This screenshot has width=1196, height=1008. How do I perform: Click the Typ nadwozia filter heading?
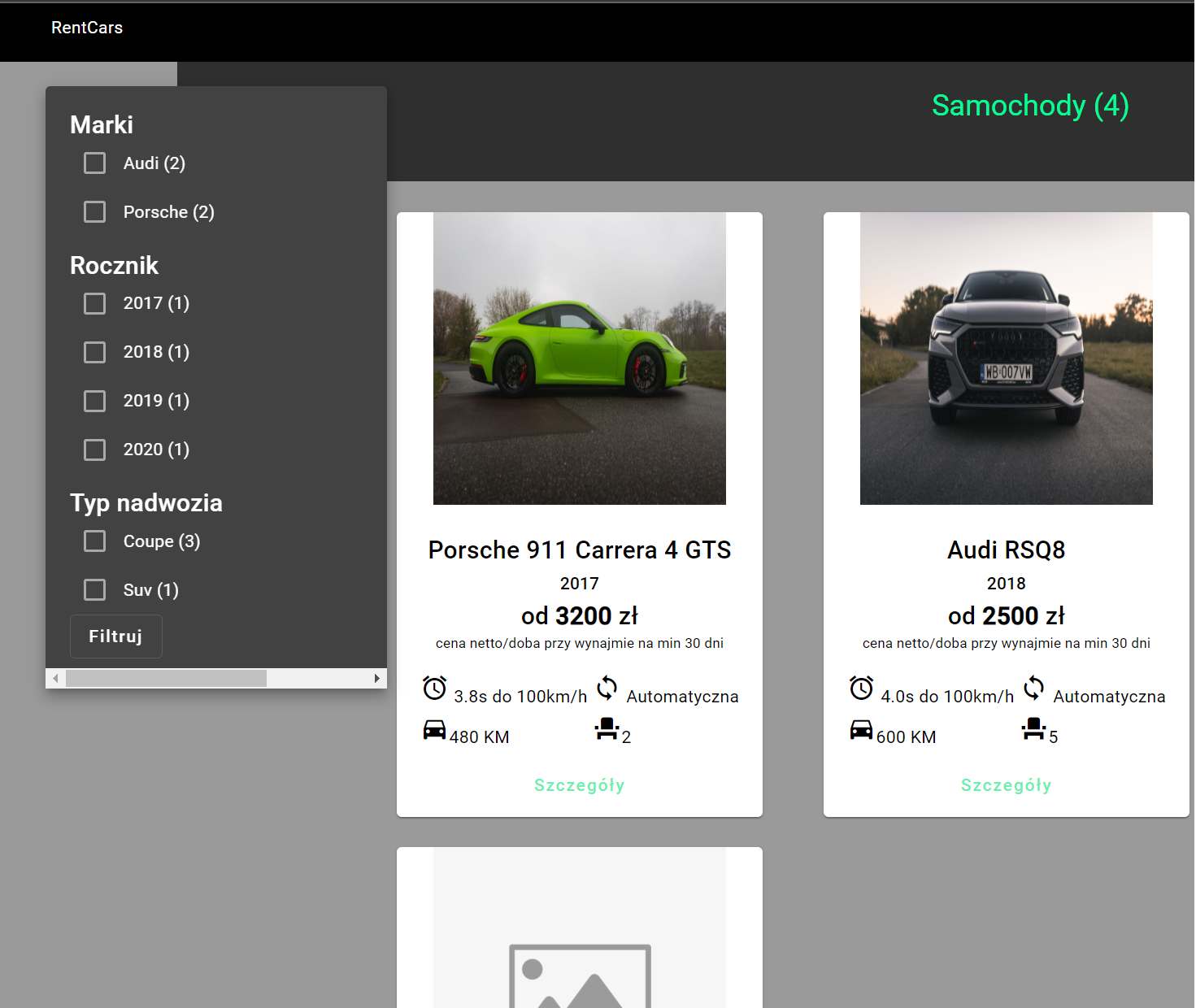[x=146, y=503]
